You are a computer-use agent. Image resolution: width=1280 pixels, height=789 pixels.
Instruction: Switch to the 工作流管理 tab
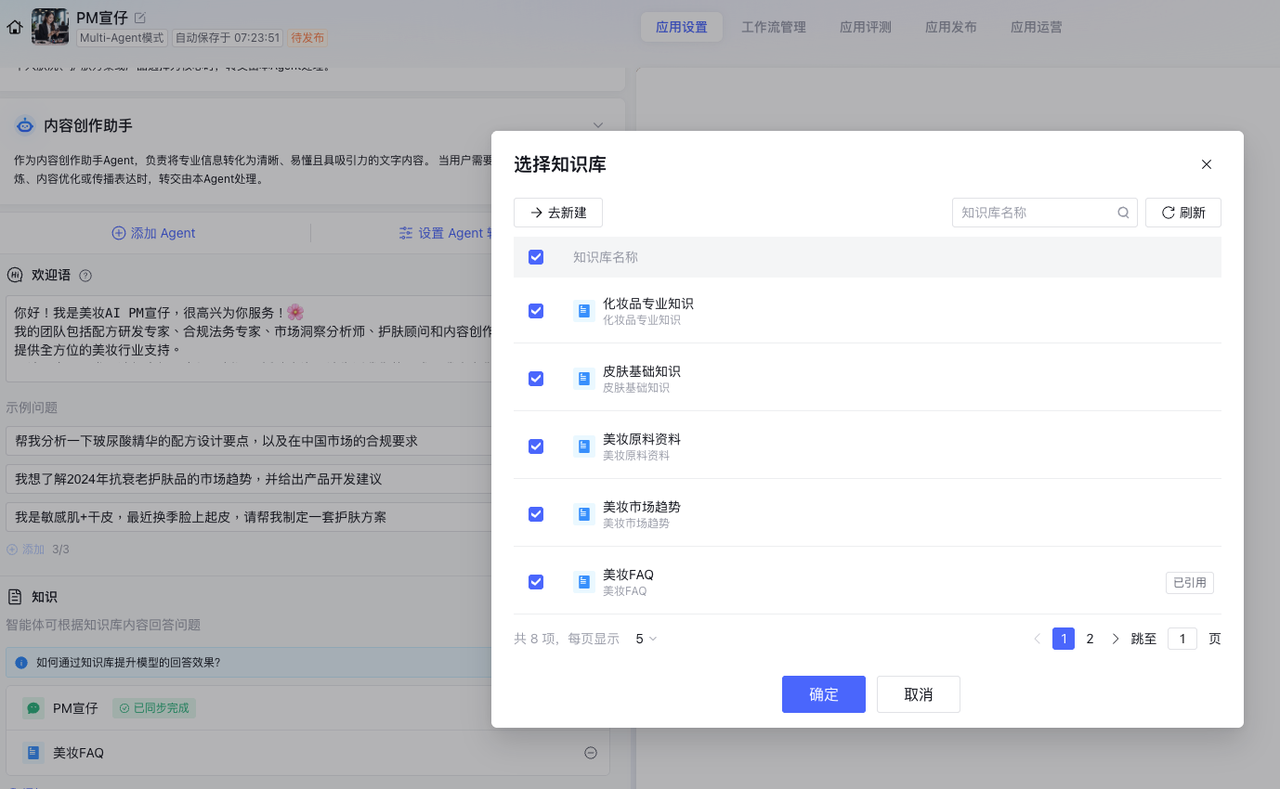coord(773,27)
